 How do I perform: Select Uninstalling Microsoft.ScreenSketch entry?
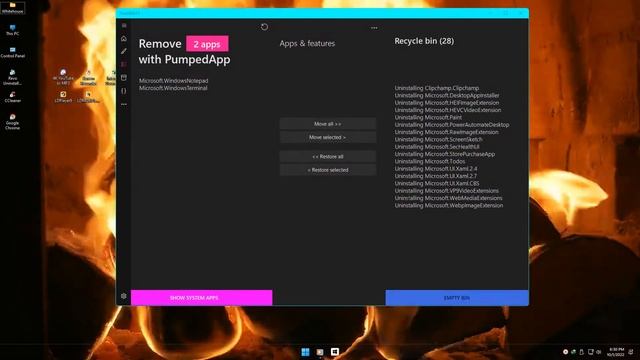(x=438, y=139)
